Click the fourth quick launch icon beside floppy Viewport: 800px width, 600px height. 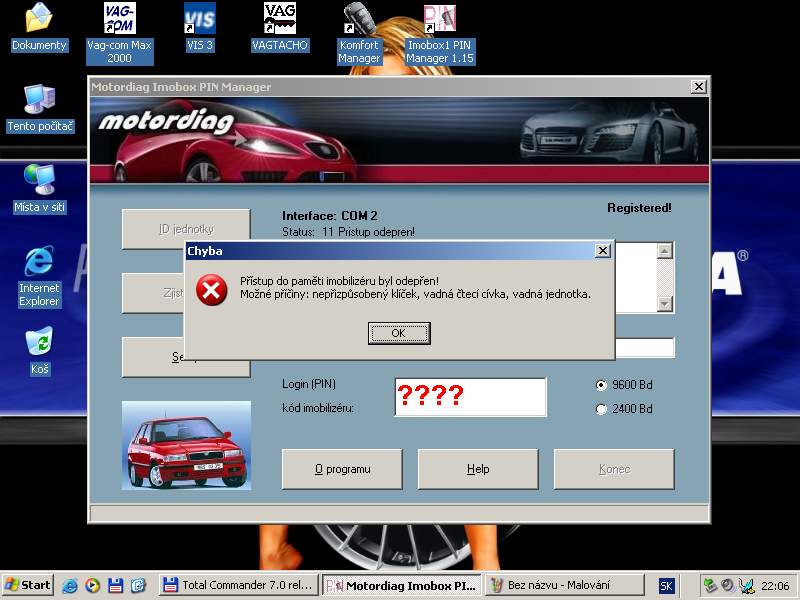138,585
